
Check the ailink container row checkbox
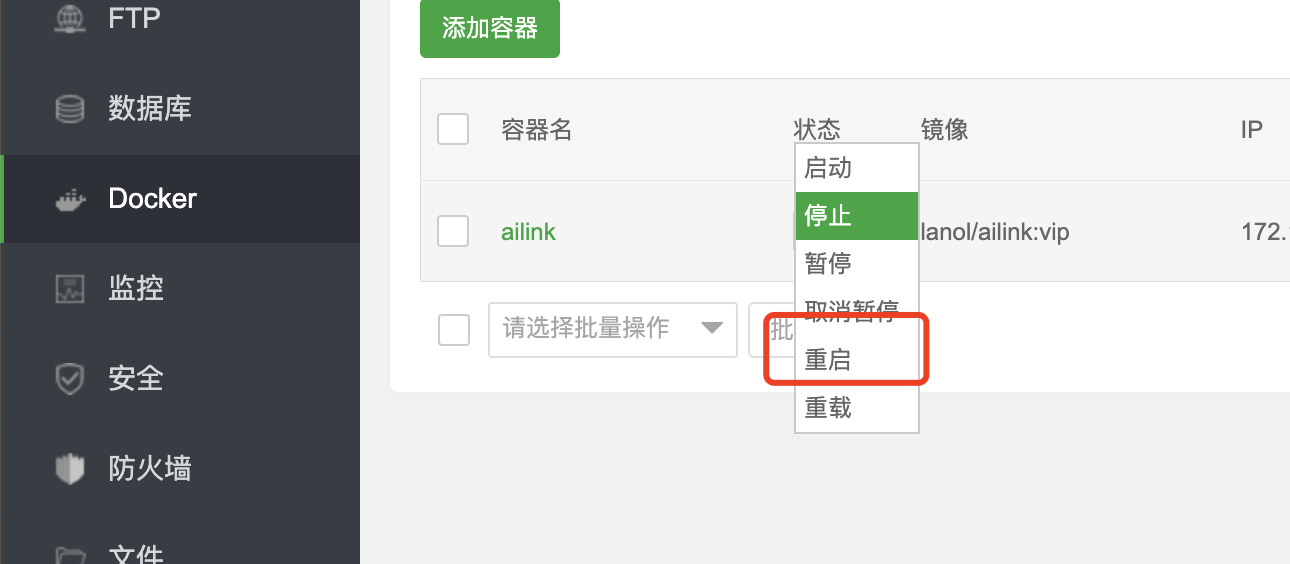point(453,232)
